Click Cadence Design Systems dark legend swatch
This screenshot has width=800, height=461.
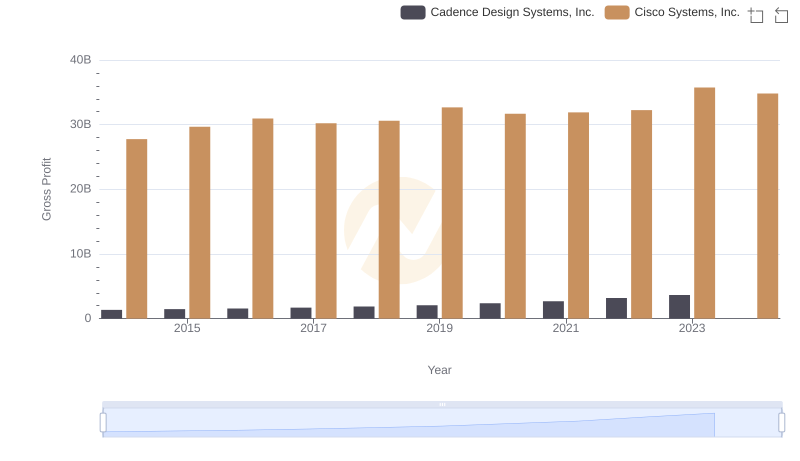click(413, 12)
